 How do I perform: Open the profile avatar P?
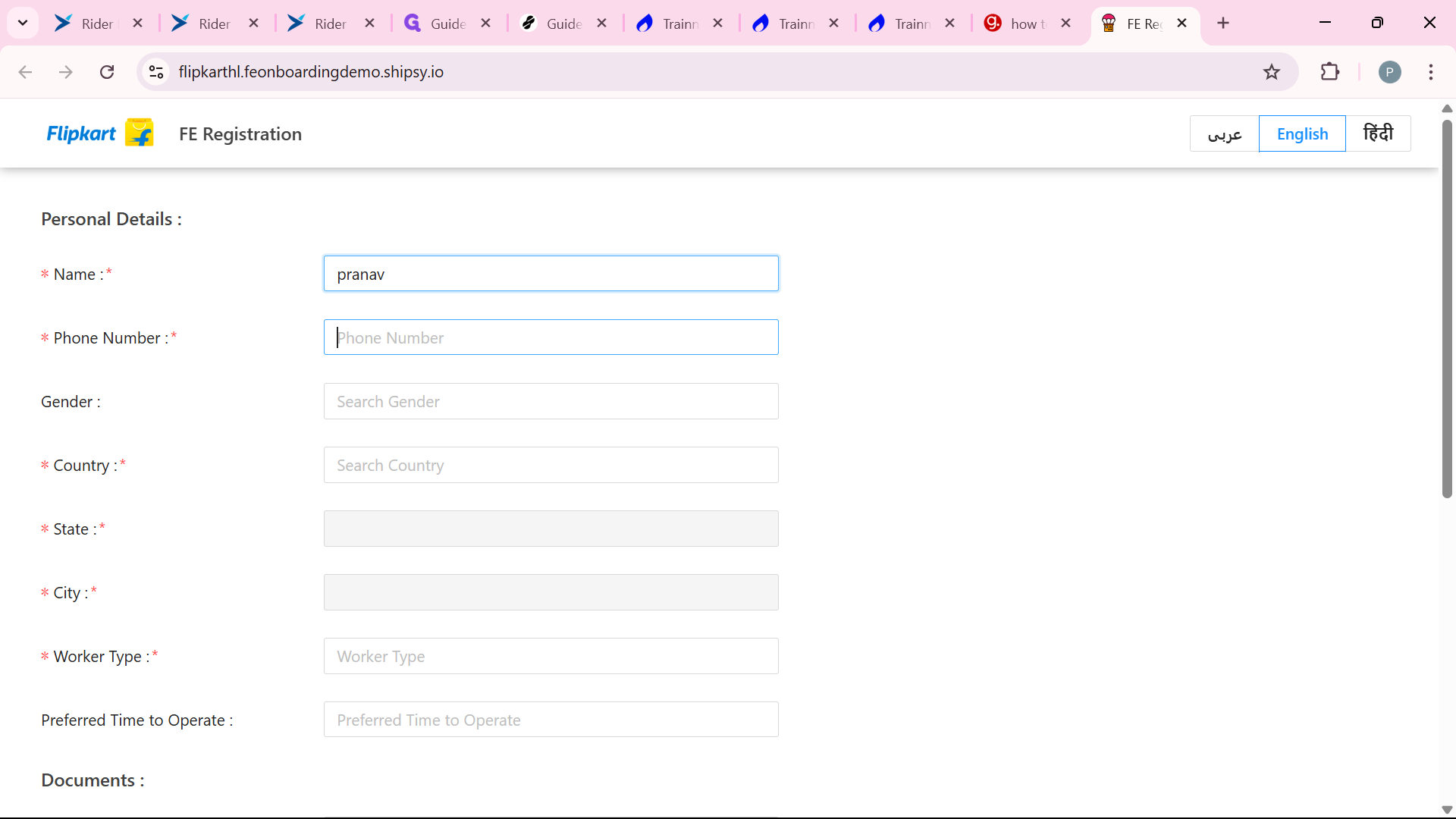tap(1389, 72)
